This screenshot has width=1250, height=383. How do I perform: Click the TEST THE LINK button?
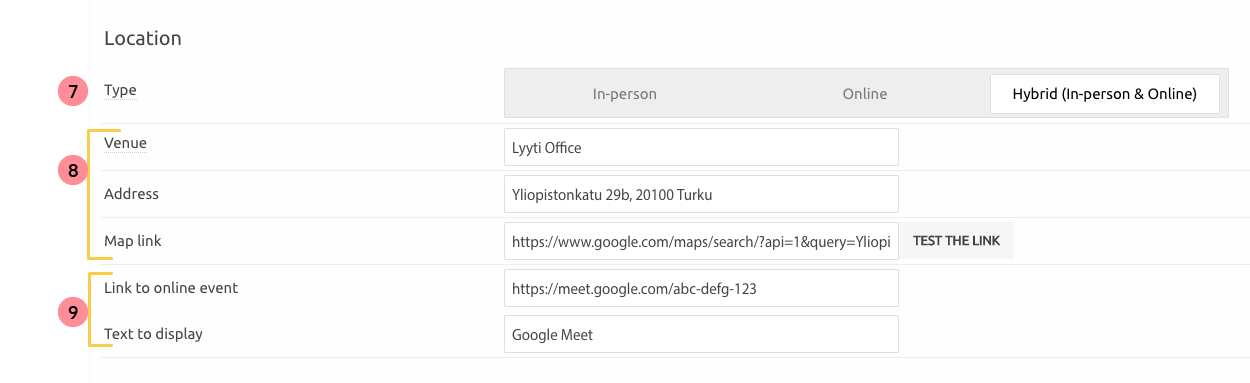pyautogui.click(x=957, y=241)
